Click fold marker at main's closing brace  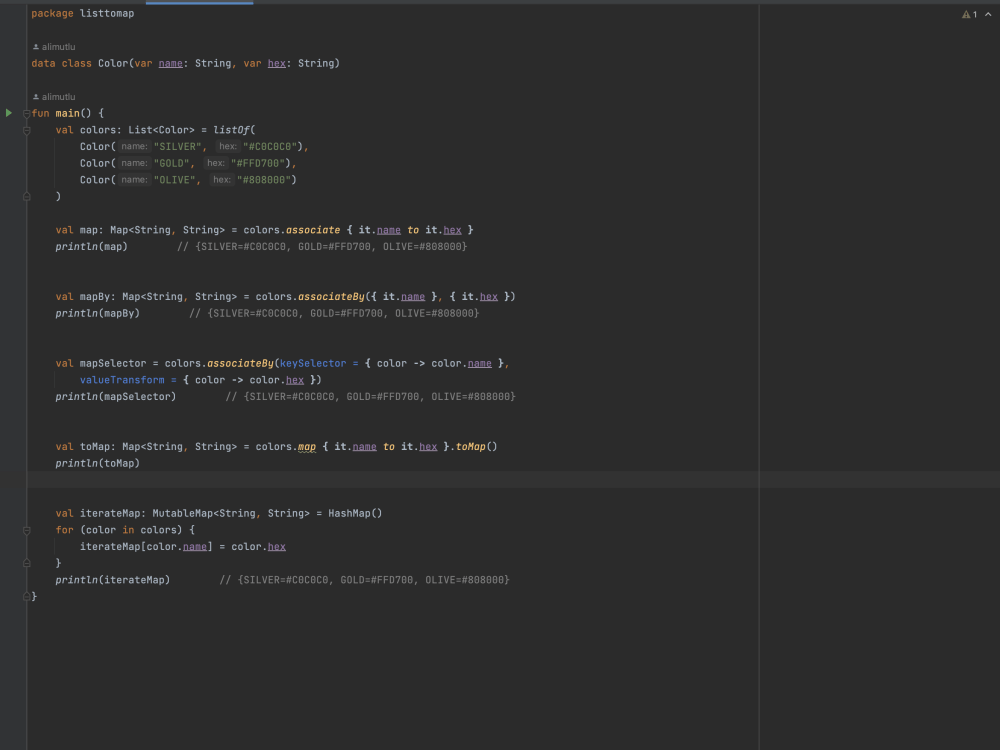point(27,596)
